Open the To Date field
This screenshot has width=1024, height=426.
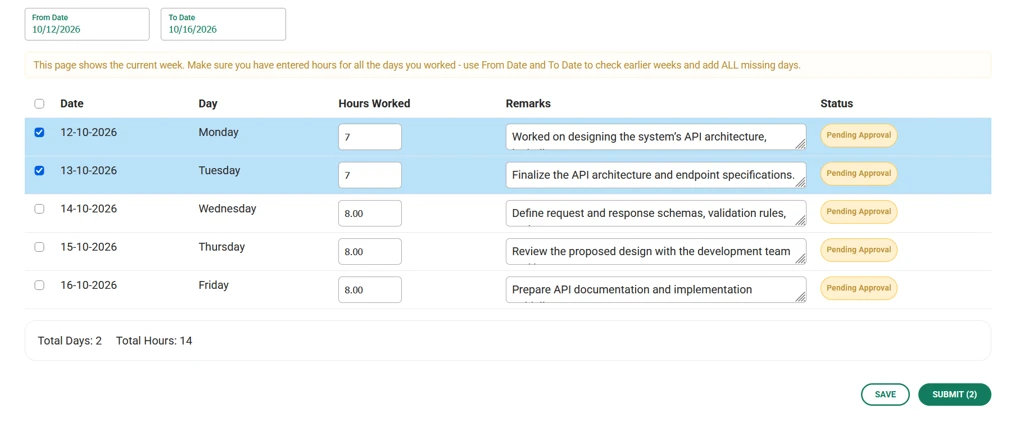pos(223,24)
